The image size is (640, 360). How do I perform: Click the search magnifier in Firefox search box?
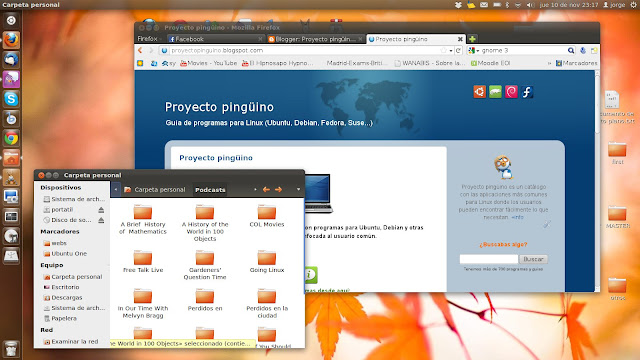tap(571, 51)
